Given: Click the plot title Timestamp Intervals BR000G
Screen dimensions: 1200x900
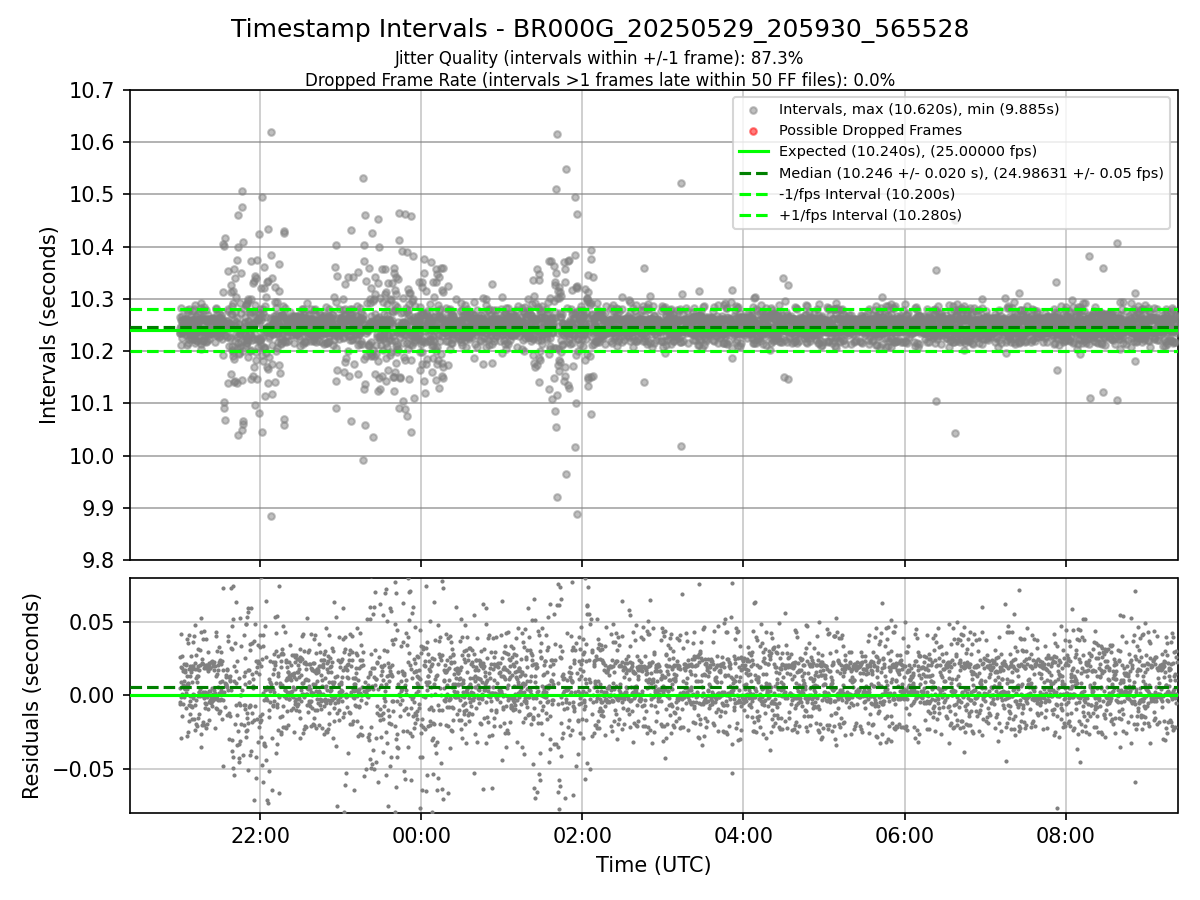Looking at the screenshot, I should coord(600,29).
